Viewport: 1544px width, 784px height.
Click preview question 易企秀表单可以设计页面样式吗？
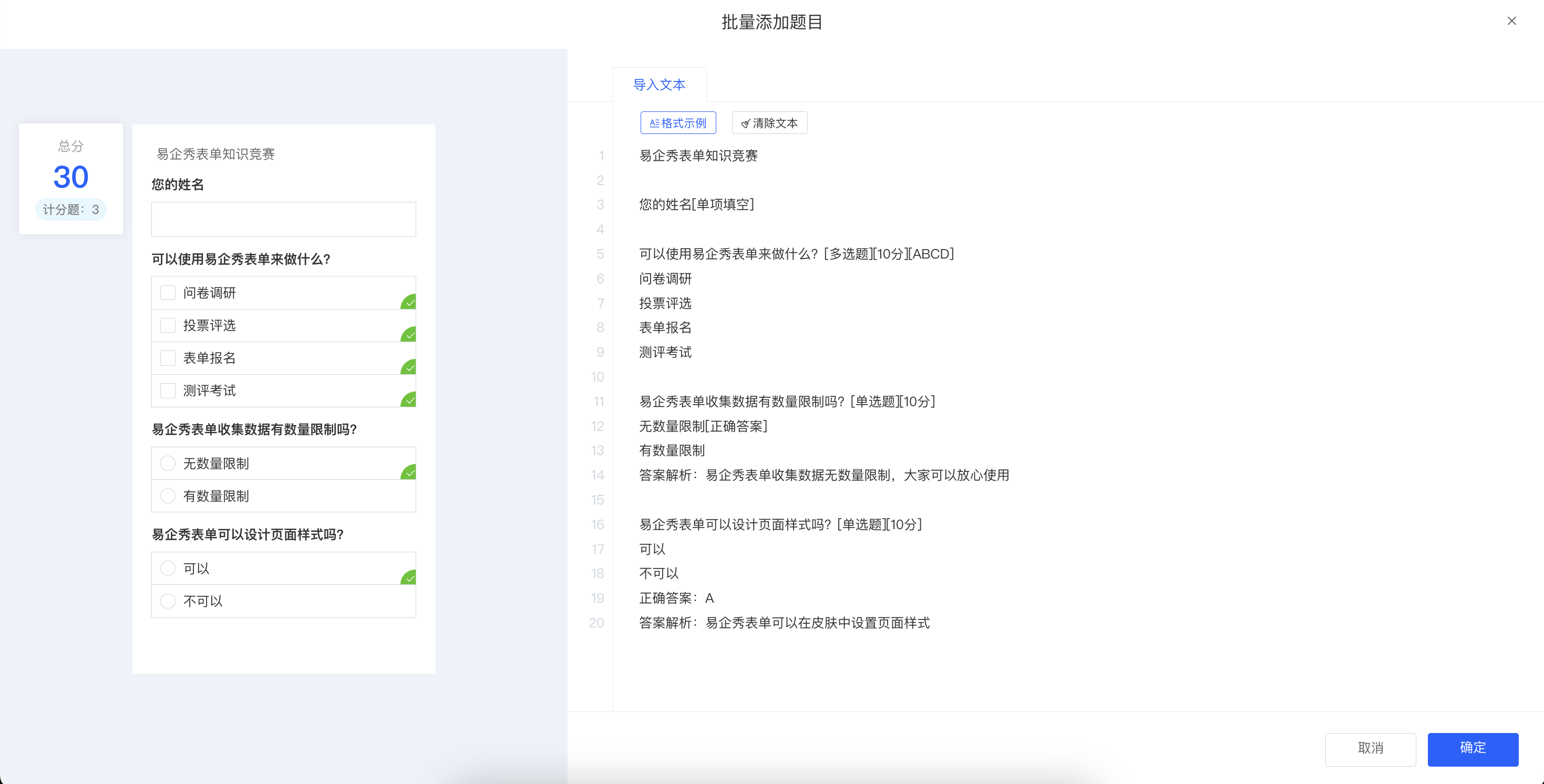(248, 534)
